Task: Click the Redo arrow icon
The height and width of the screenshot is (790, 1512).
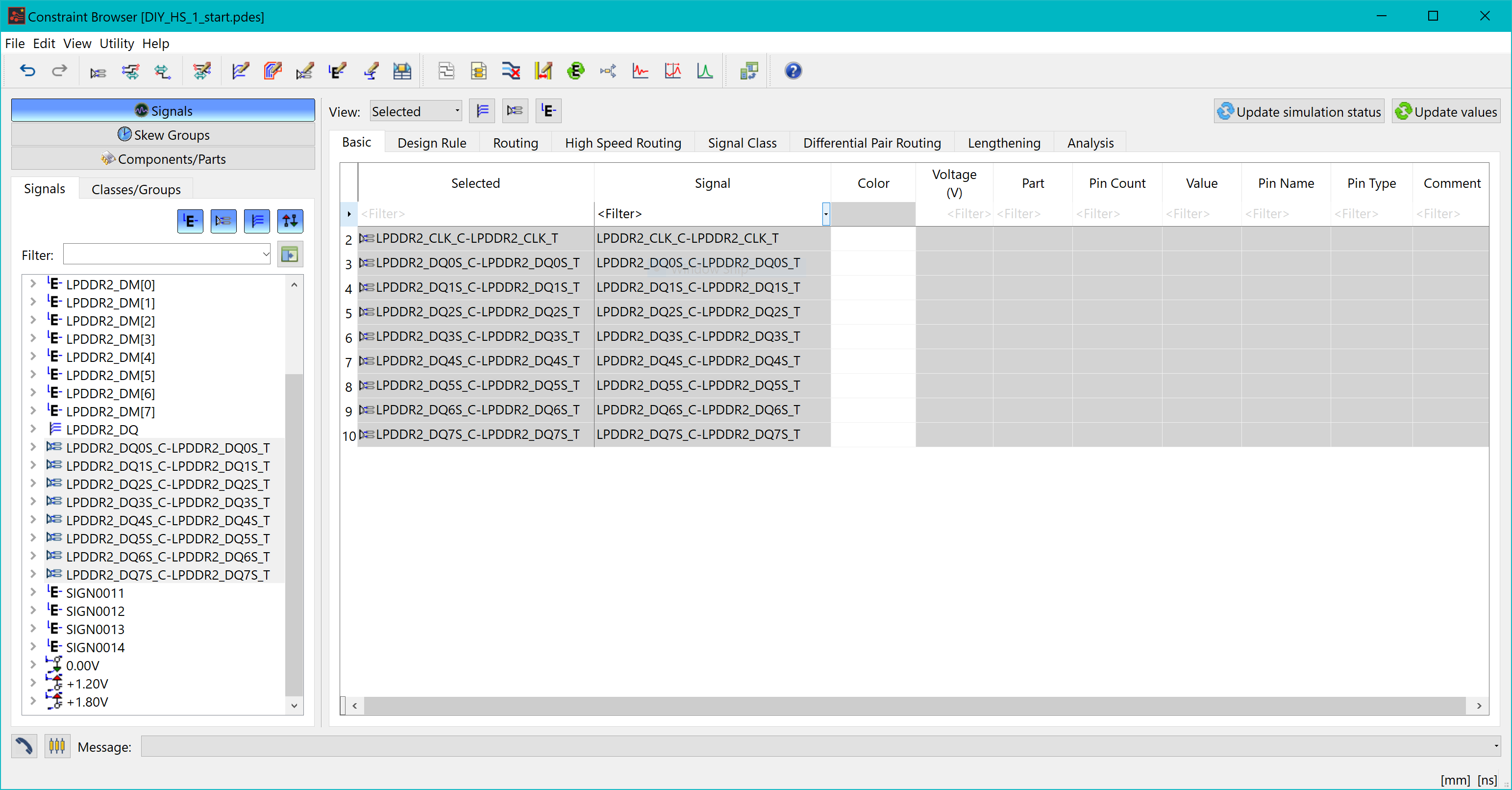Action: coord(59,71)
